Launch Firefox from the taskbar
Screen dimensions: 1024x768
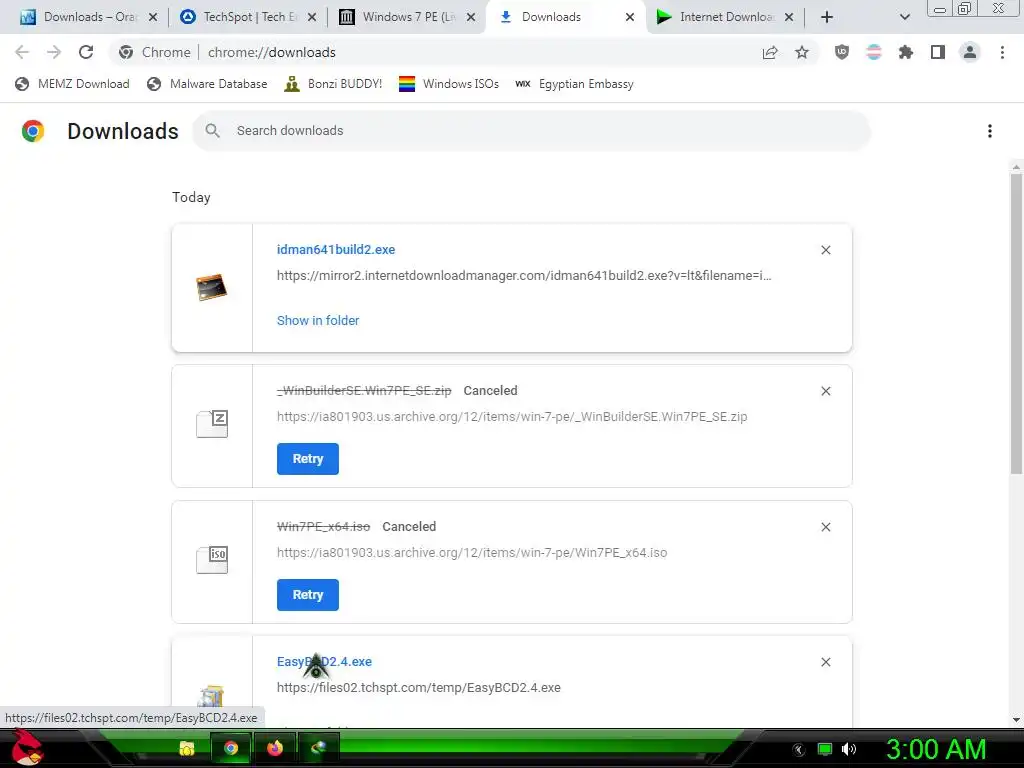pyautogui.click(x=275, y=748)
